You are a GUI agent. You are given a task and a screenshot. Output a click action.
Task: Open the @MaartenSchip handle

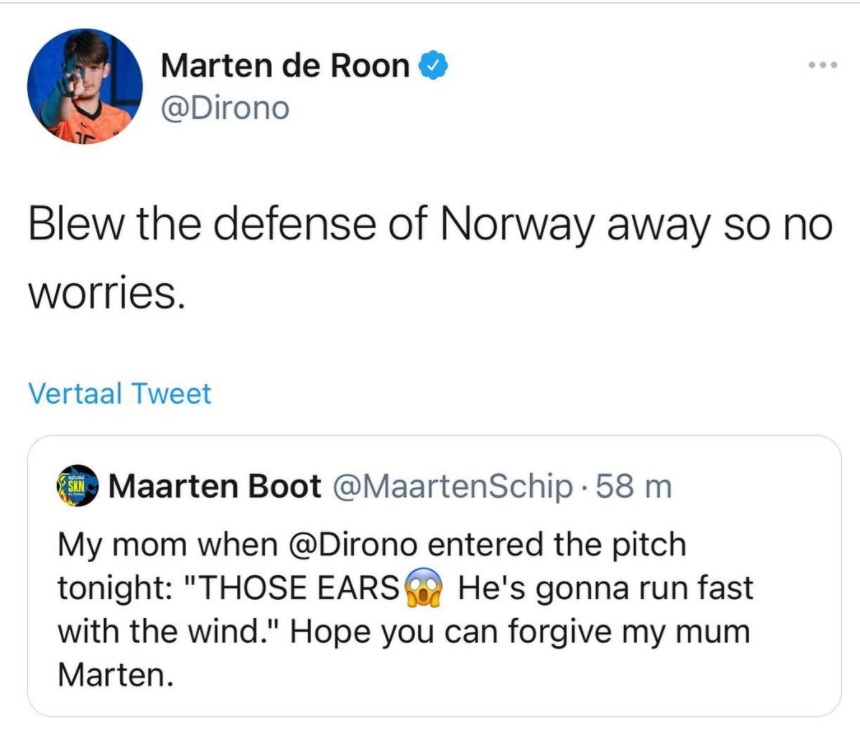tap(454, 487)
